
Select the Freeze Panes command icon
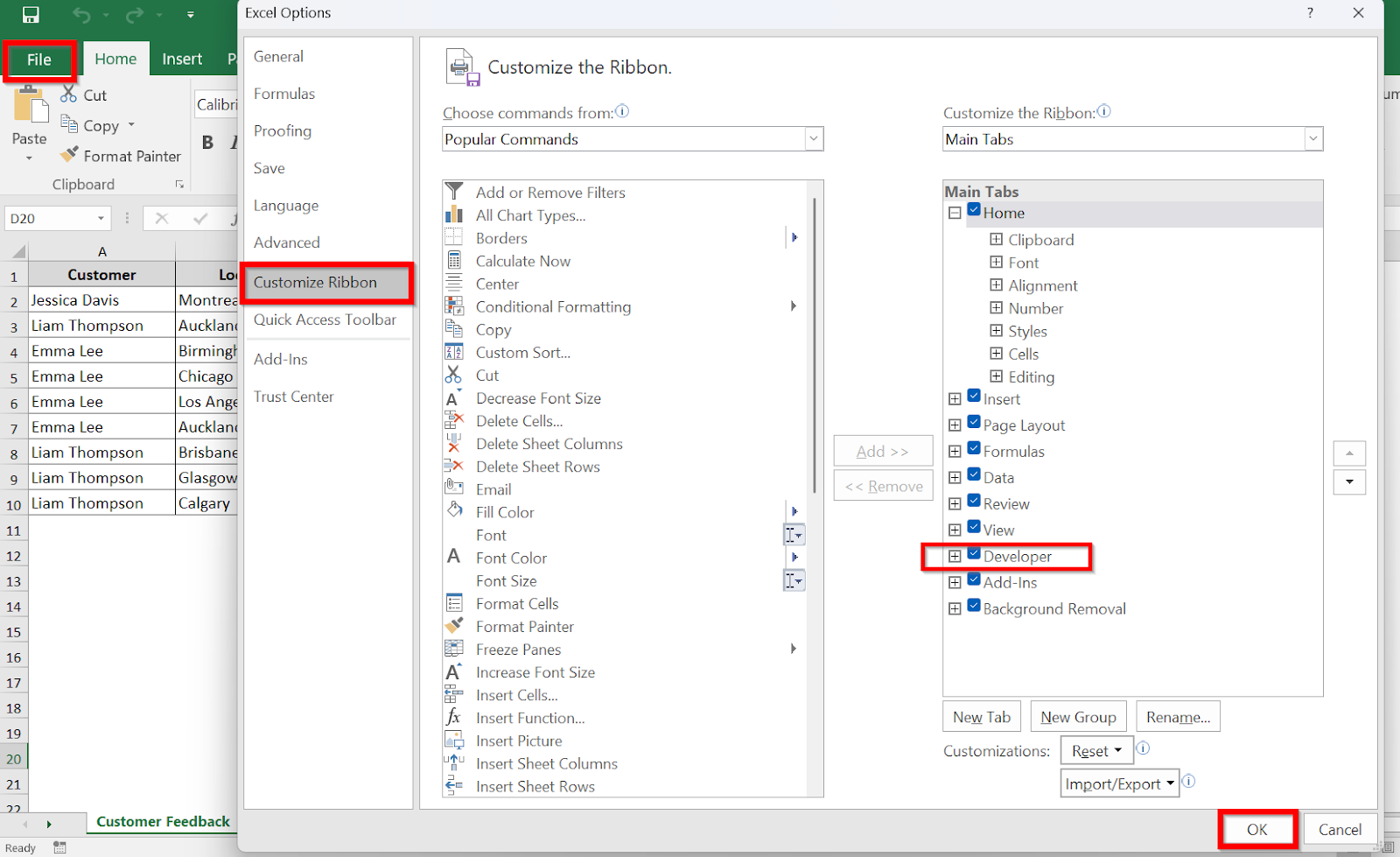pos(454,649)
